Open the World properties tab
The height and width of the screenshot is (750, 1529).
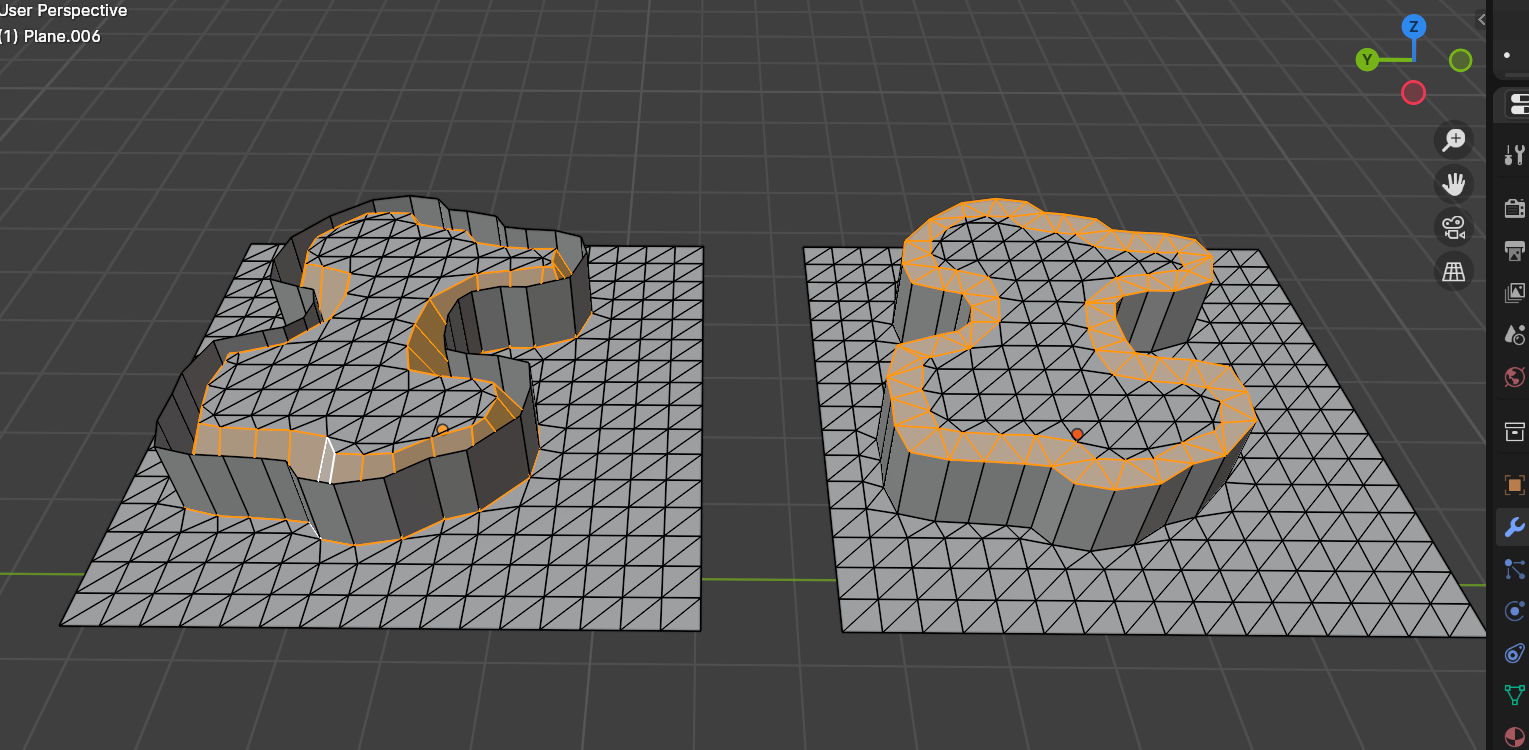1514,377
